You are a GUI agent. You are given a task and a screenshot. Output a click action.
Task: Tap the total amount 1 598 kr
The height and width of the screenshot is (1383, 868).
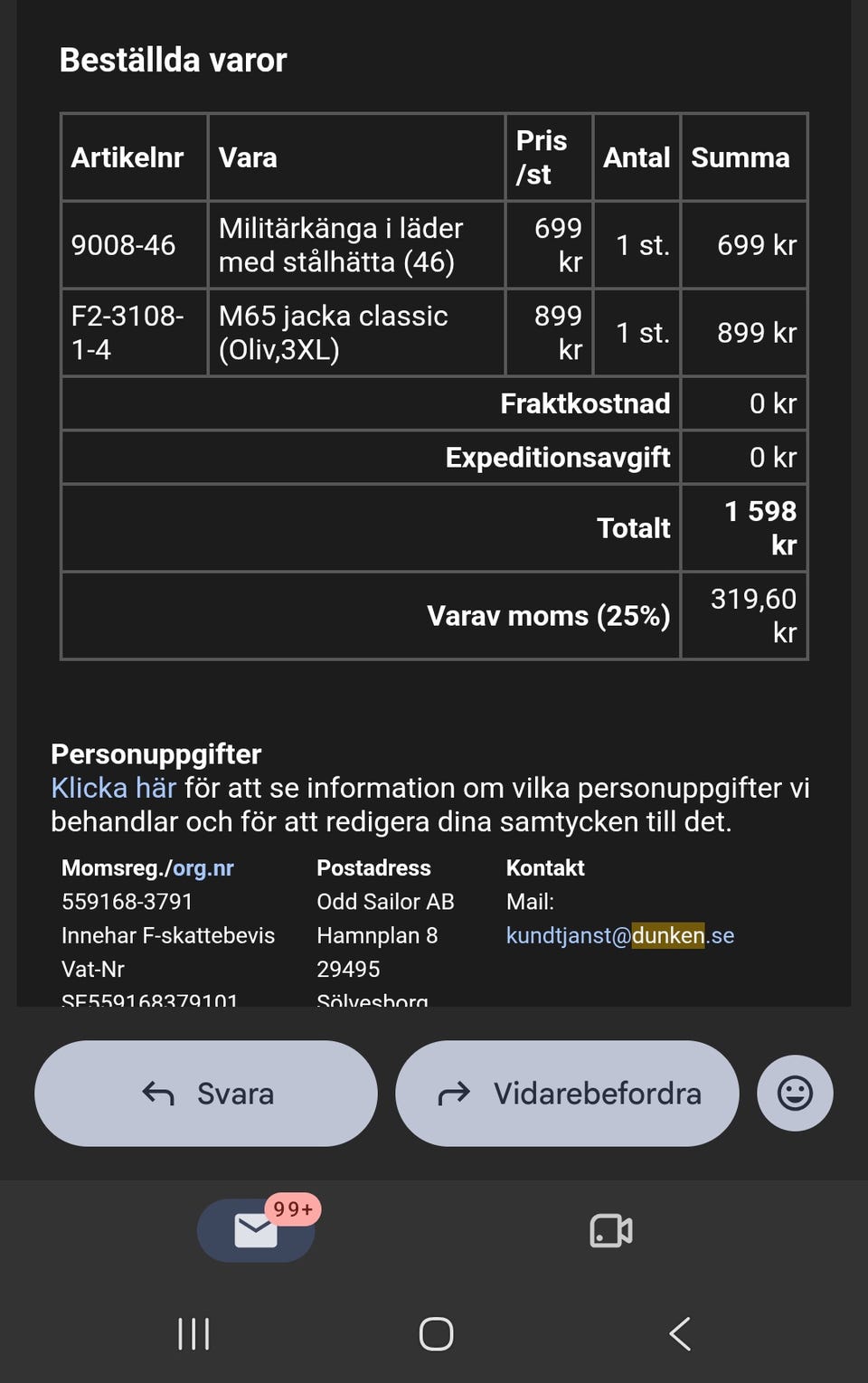pos(760,528)
